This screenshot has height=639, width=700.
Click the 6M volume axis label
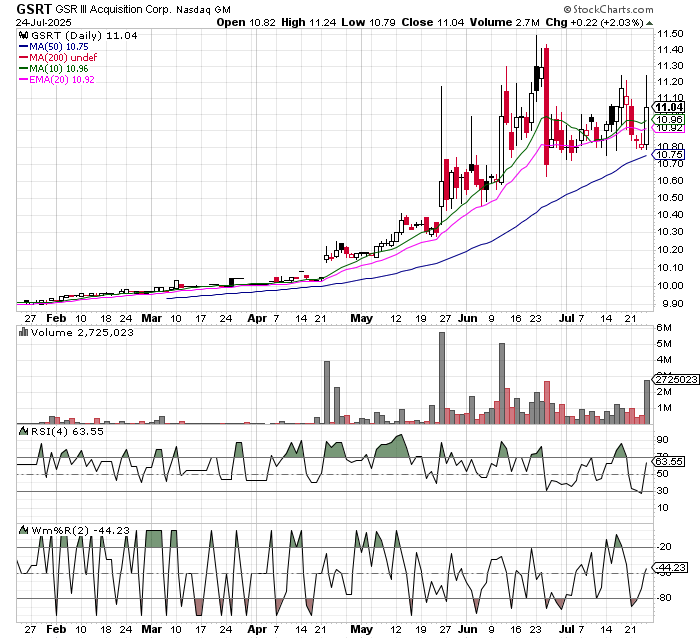664,328
